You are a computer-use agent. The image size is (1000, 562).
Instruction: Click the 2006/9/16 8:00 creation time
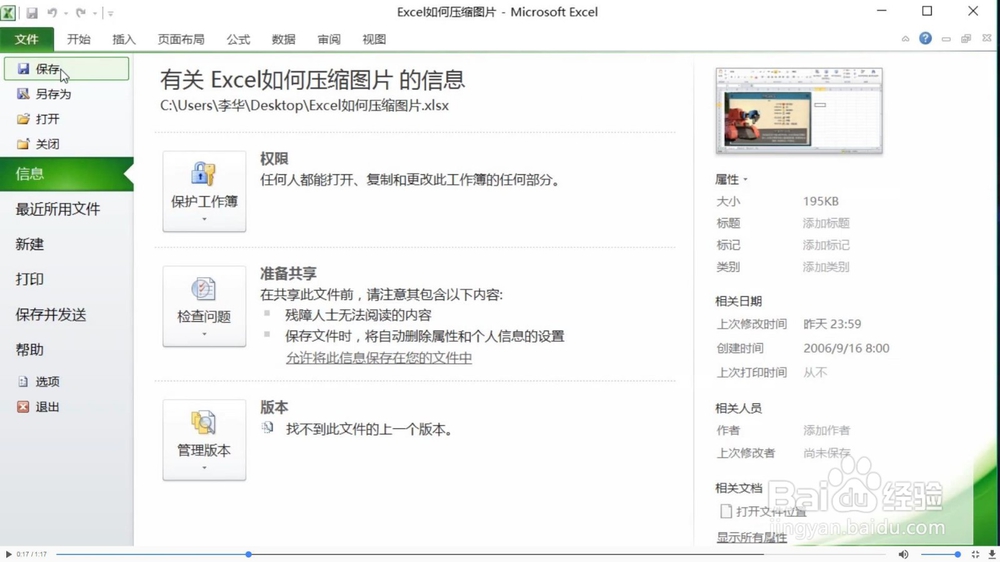point(846,348)
